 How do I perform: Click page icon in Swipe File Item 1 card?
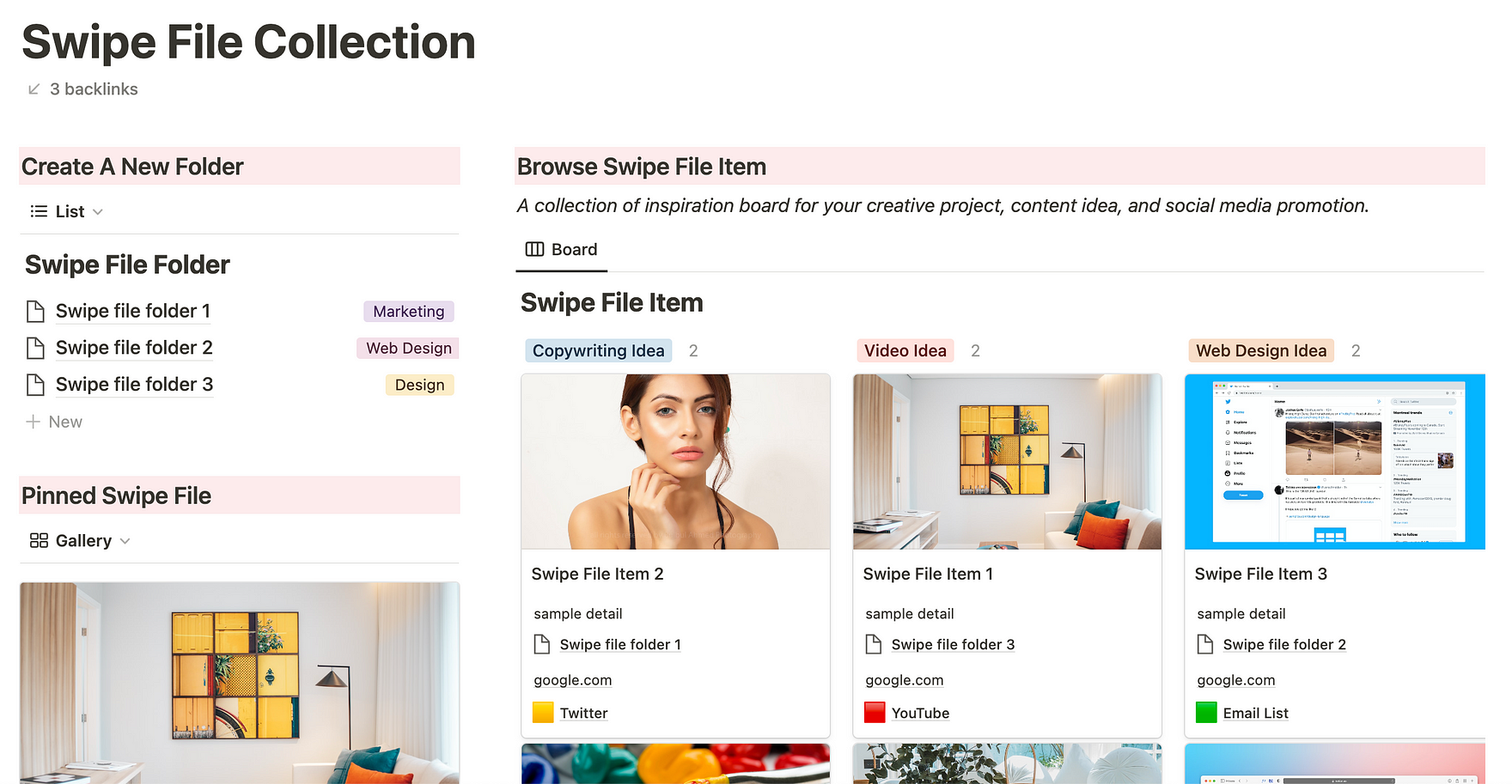pyautogui.click(x=874, y=644)
